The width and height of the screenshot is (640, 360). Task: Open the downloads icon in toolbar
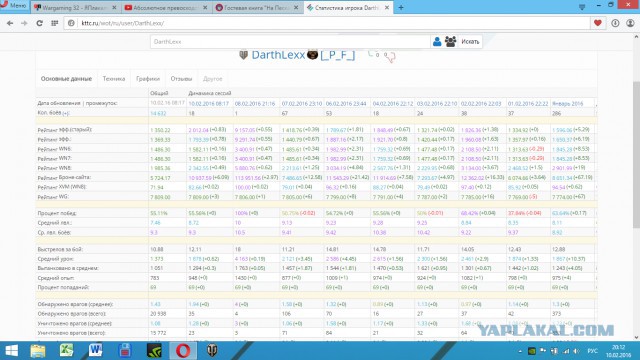(615, 23)
